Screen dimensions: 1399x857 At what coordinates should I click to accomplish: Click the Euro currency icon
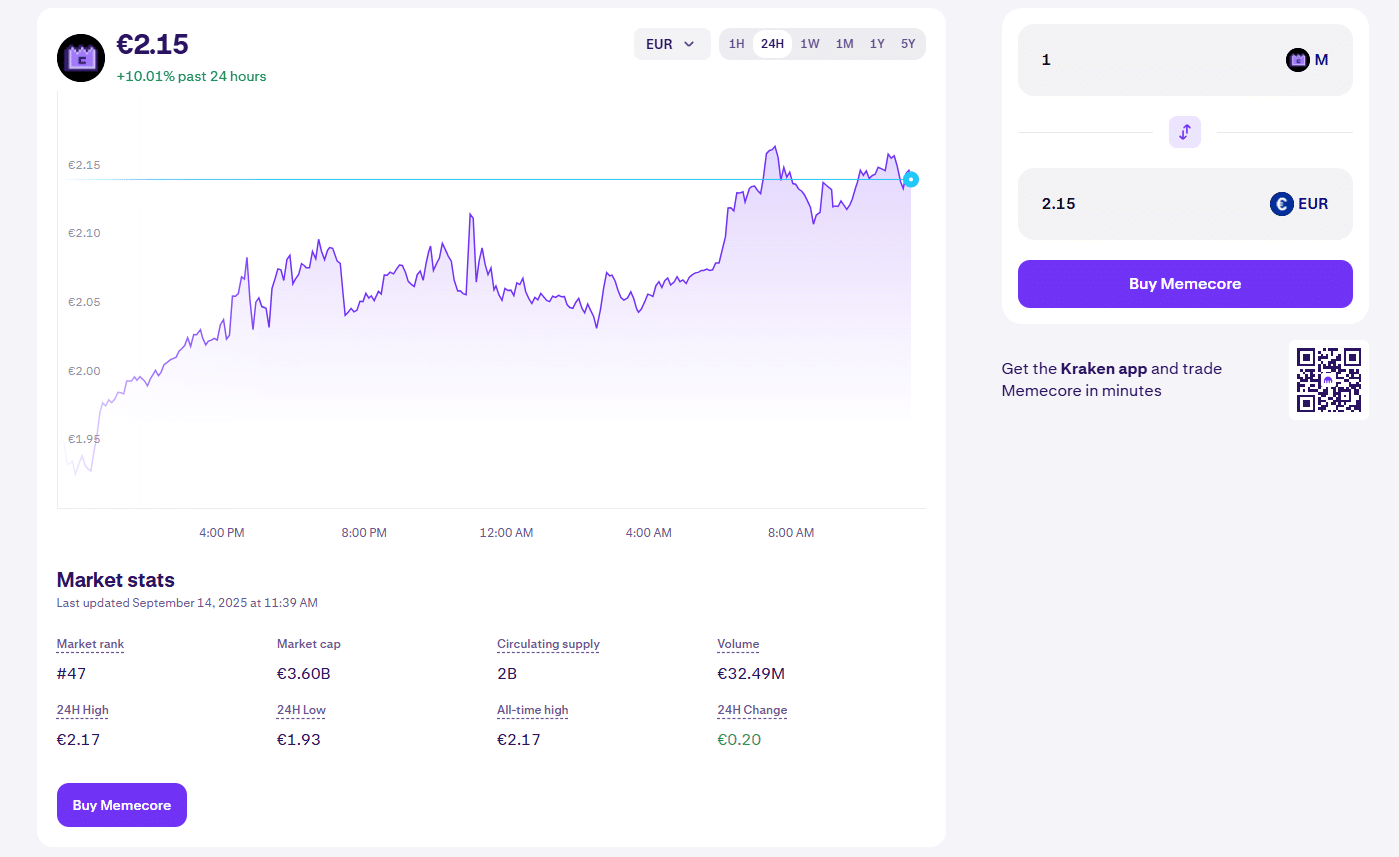pyautogui.click(x=1282, y=204)
